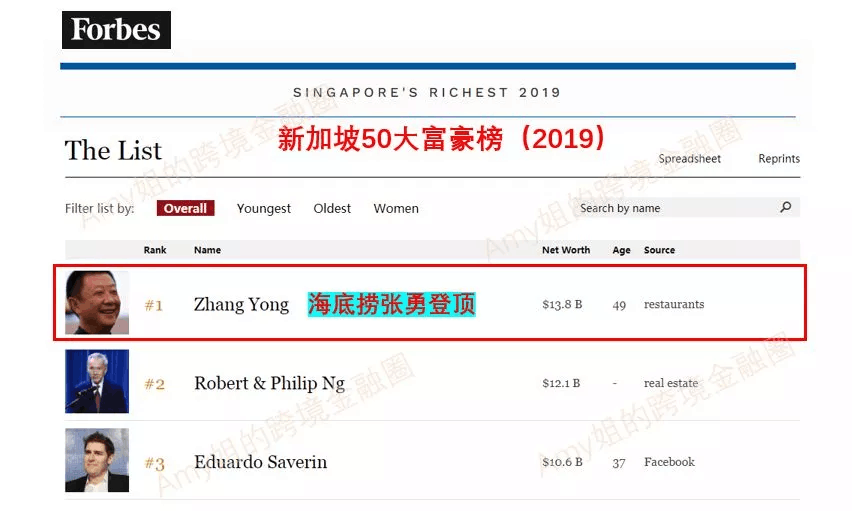
Task: Click the 'Facebook' source text
Action: point(669,462)
